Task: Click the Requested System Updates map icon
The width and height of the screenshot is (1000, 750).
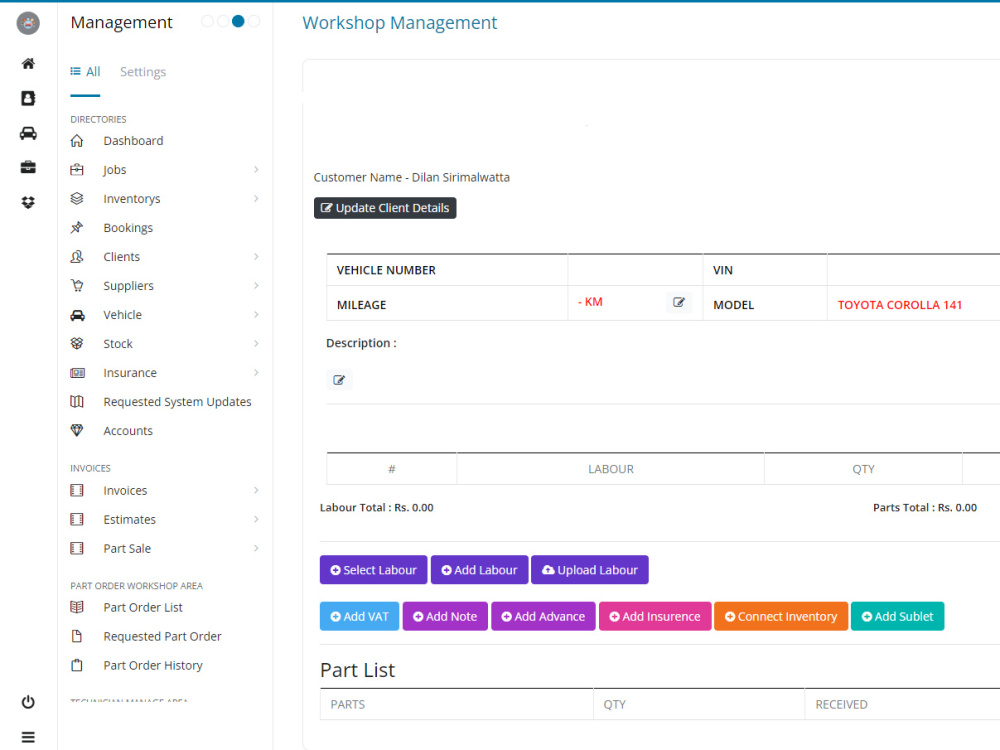Action: coord(77,401)
